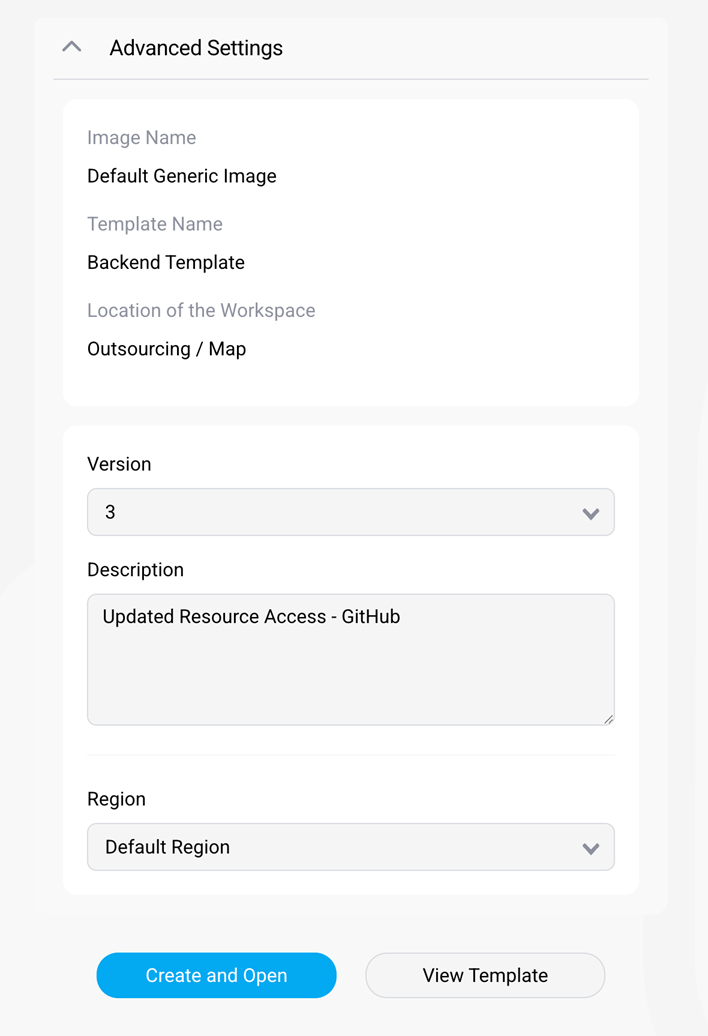Click the Description field label
Screen dimensions: 708x1036
tap(135, 570)
